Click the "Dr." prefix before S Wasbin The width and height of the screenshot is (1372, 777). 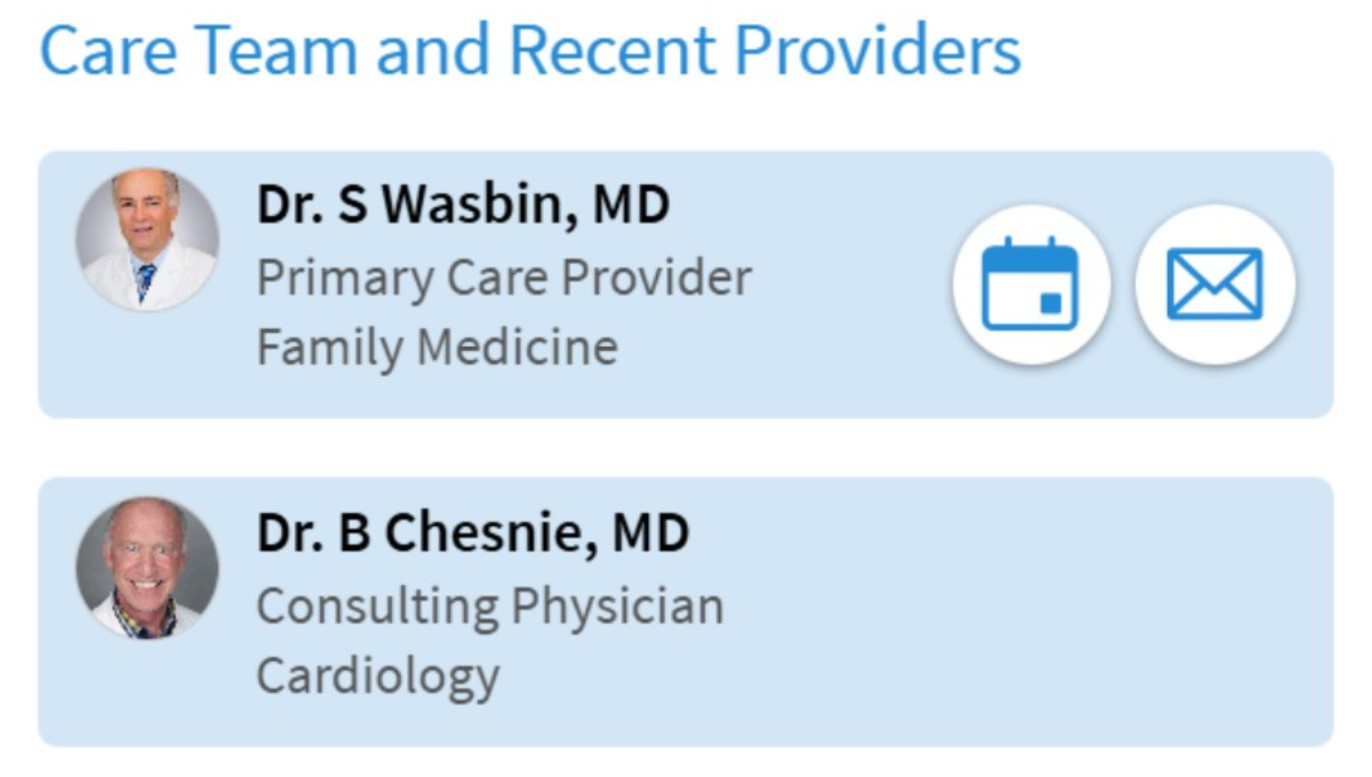click(289, 205)
